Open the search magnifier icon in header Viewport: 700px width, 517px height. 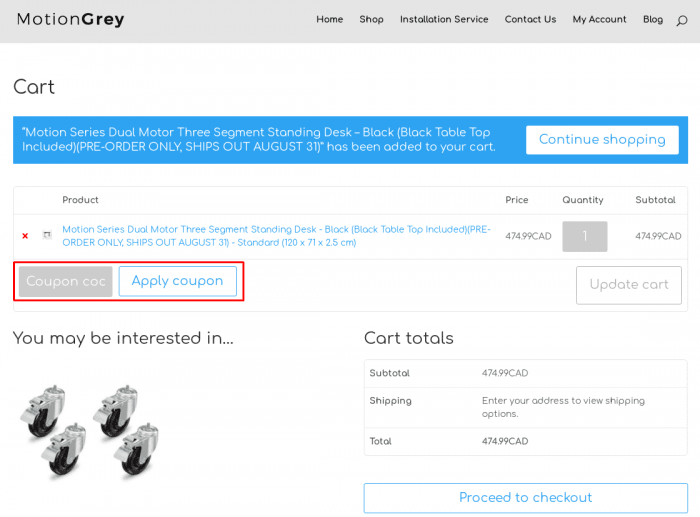click(x=681, y=21)
